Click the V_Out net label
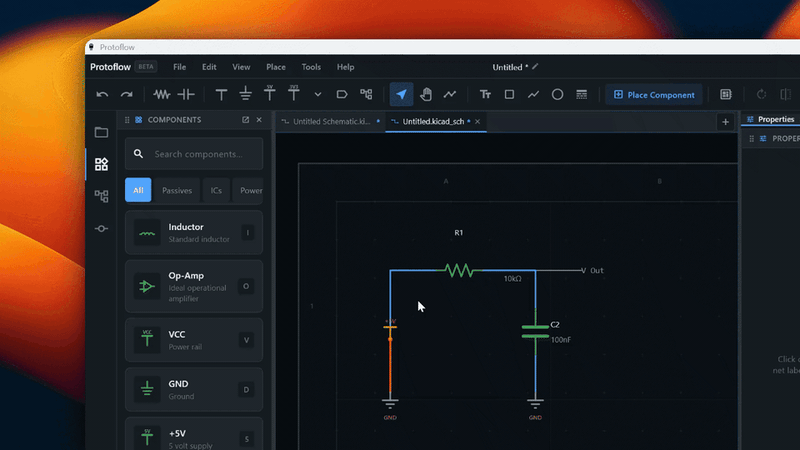 click(x=592, y=270)
